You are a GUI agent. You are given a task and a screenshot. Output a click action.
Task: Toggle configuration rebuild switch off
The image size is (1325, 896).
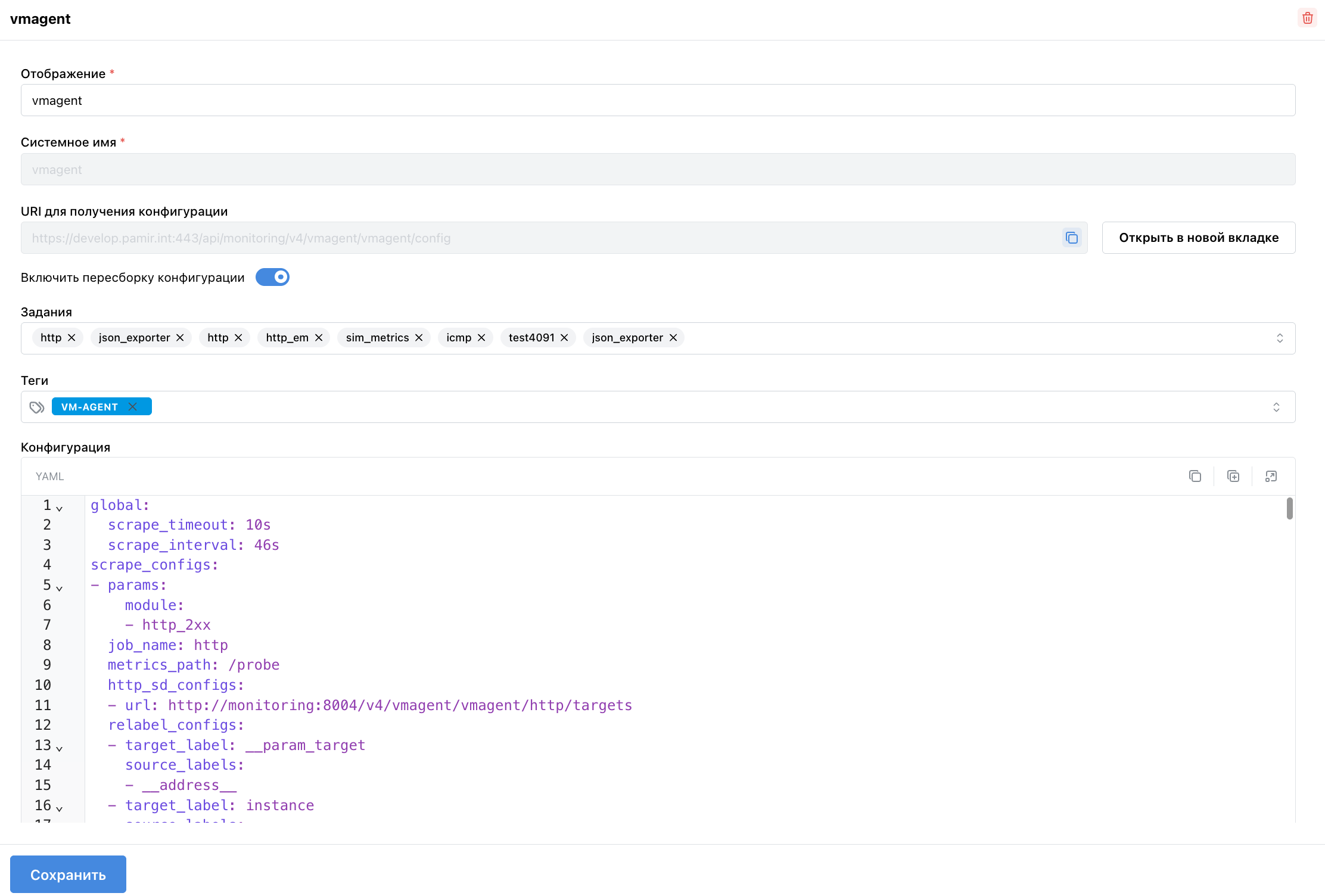pyautogui.click(x=272, y=277)
